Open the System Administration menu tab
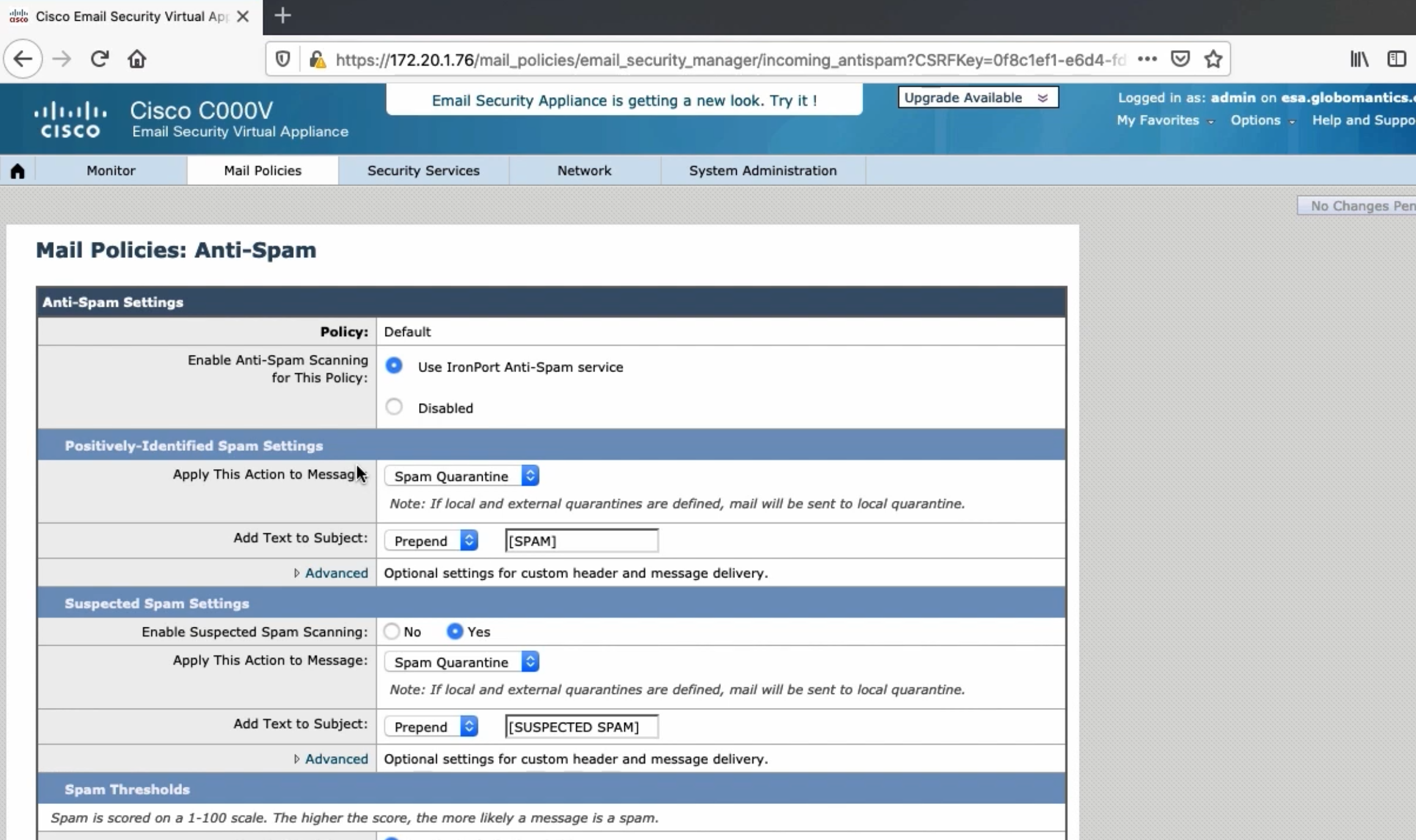The image size is (1416, 840). [x=763, y=170]
